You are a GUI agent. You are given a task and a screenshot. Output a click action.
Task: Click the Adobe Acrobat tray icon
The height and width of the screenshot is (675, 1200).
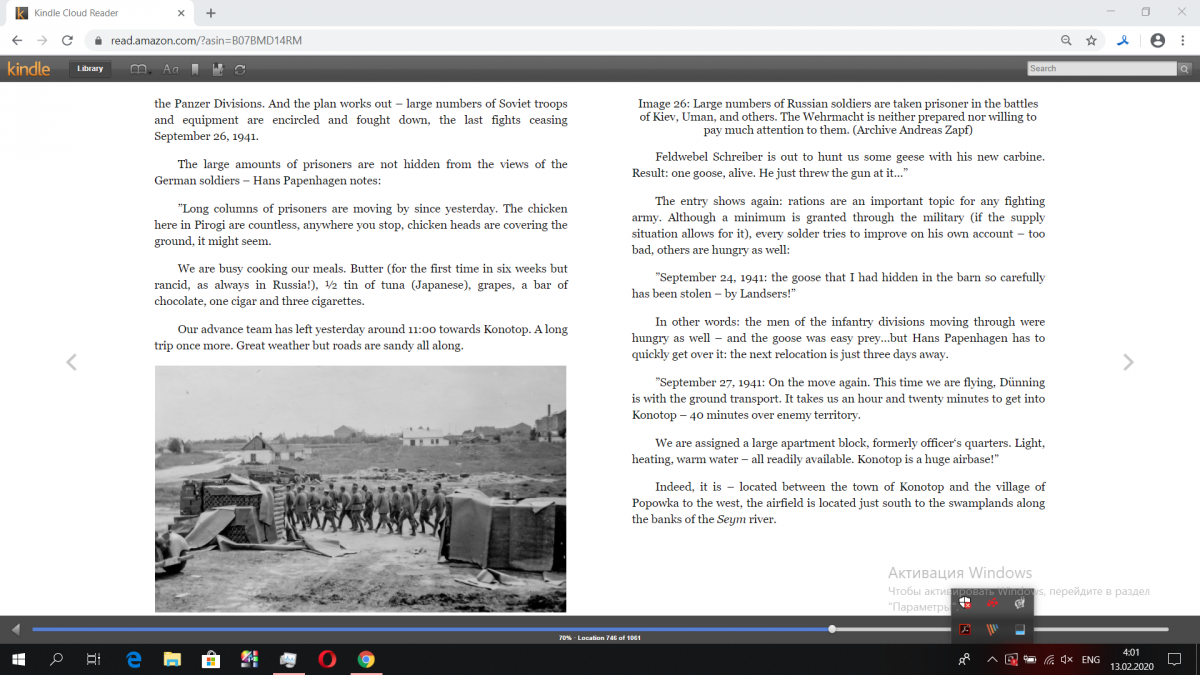click(966, 630)
